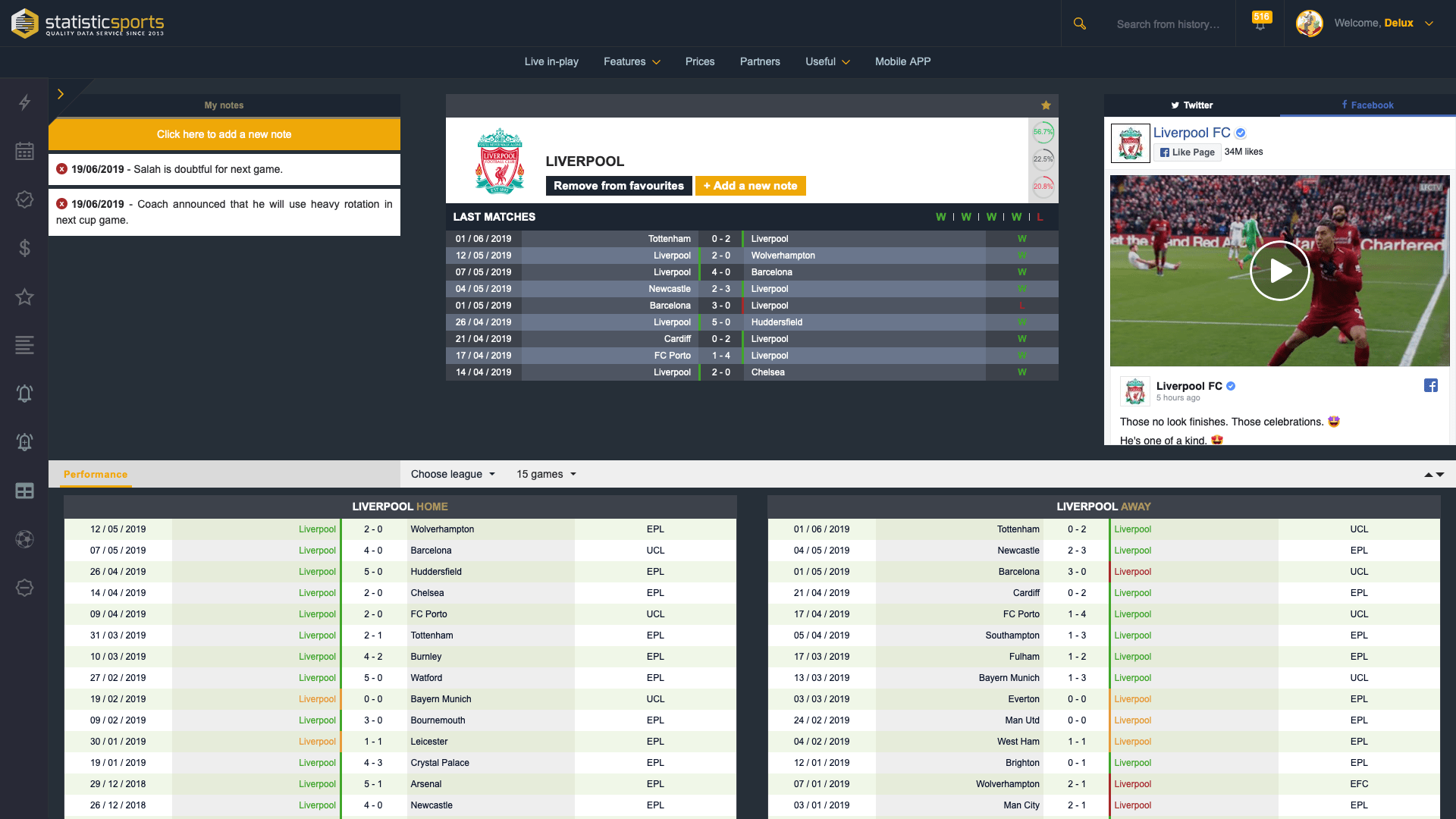The image size is (1456, 819).
Task: Select the Performance tab
Action: tap(96, 474)
